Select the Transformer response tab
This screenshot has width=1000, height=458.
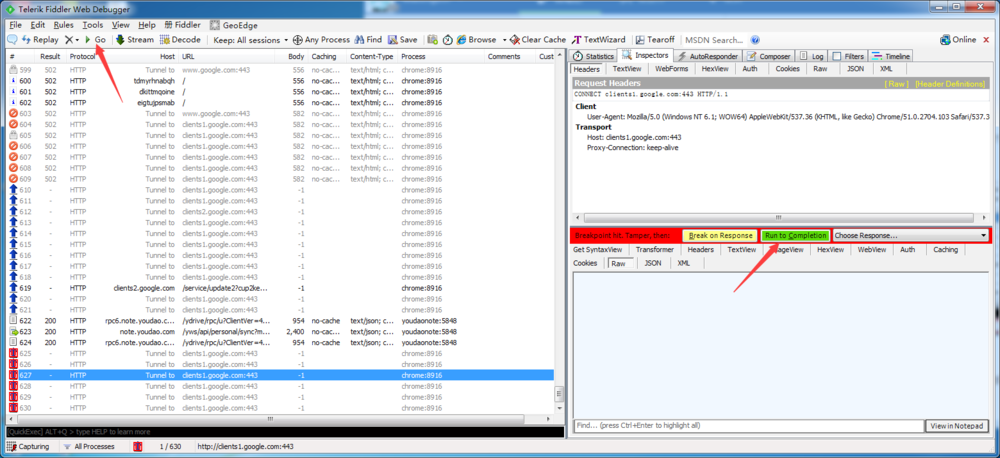coord(654,249)
